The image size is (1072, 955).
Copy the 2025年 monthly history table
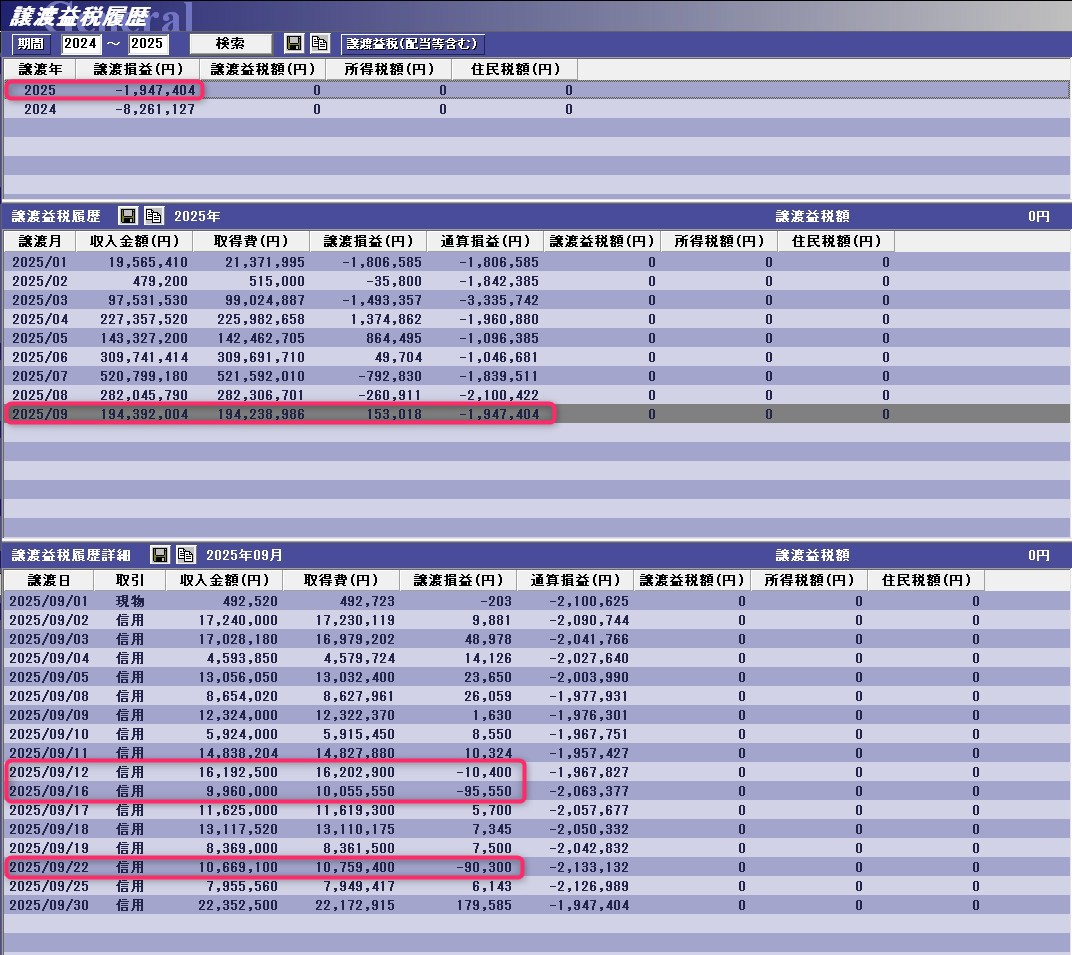[x=153, y=216]
